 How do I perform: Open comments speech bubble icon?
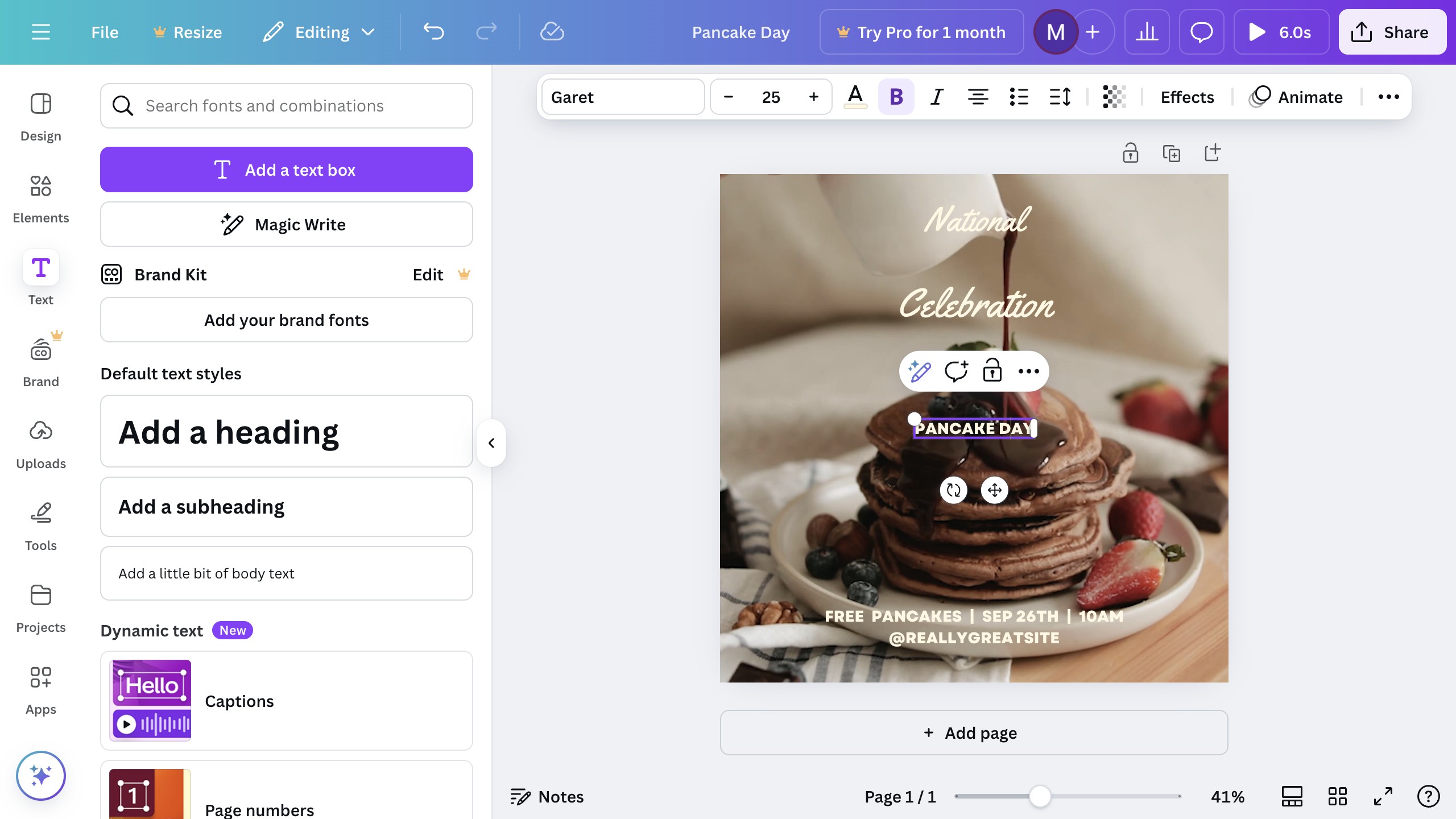(1201, 32)
